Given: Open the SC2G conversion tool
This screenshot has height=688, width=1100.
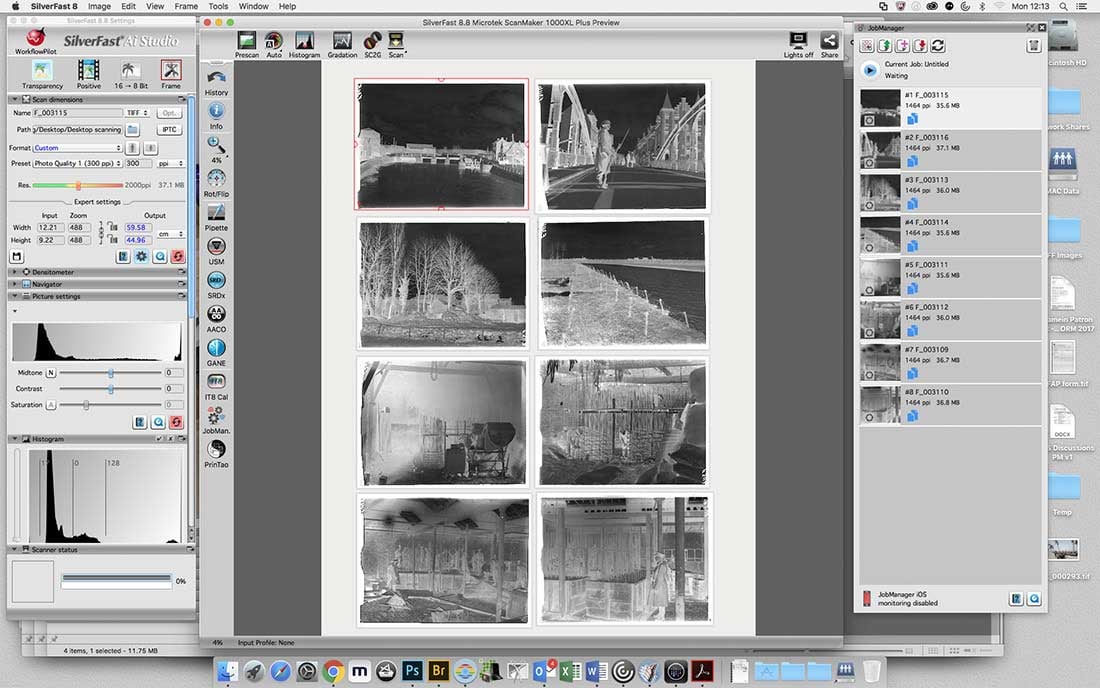Looking at the screenshot, I should [x=373, y=45].
